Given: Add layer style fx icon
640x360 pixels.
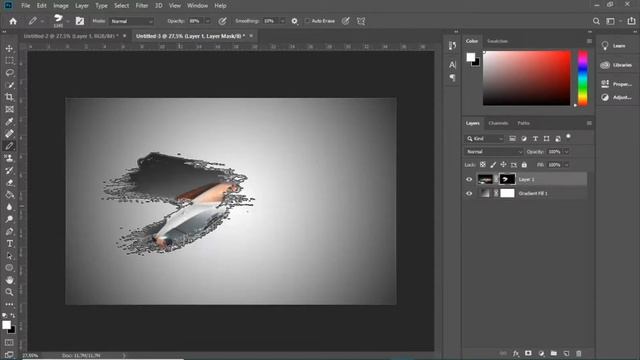Looking at the screenshot, I should click(516, 353).
